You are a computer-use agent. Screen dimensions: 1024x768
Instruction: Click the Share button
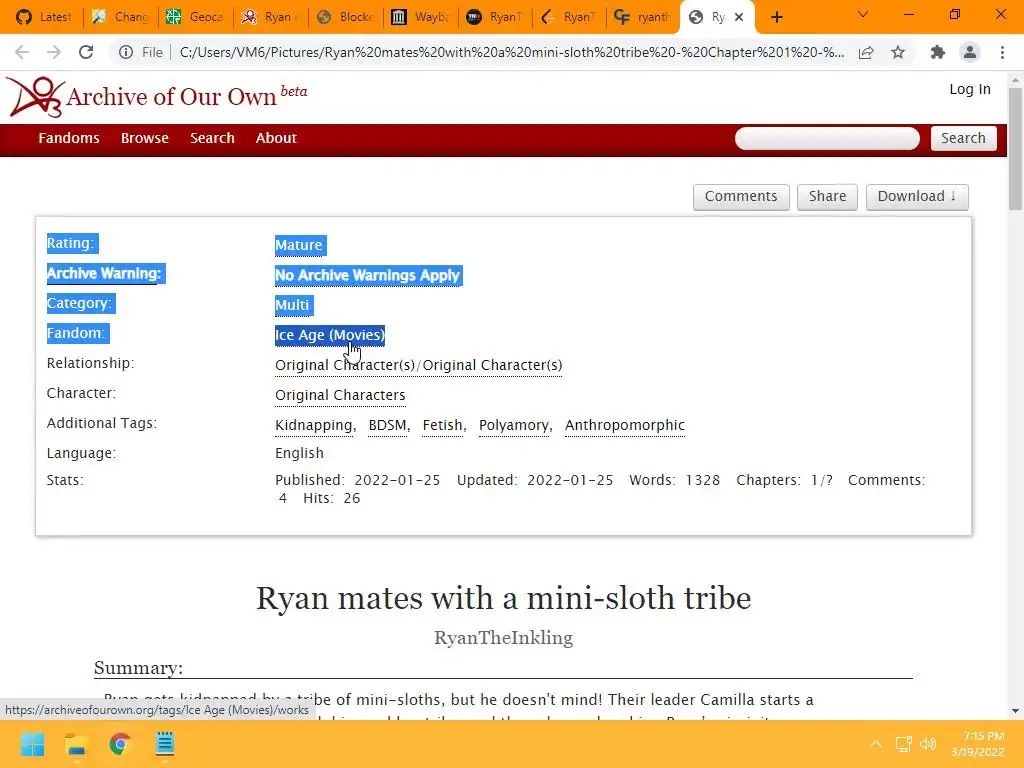tap(827, 197)
